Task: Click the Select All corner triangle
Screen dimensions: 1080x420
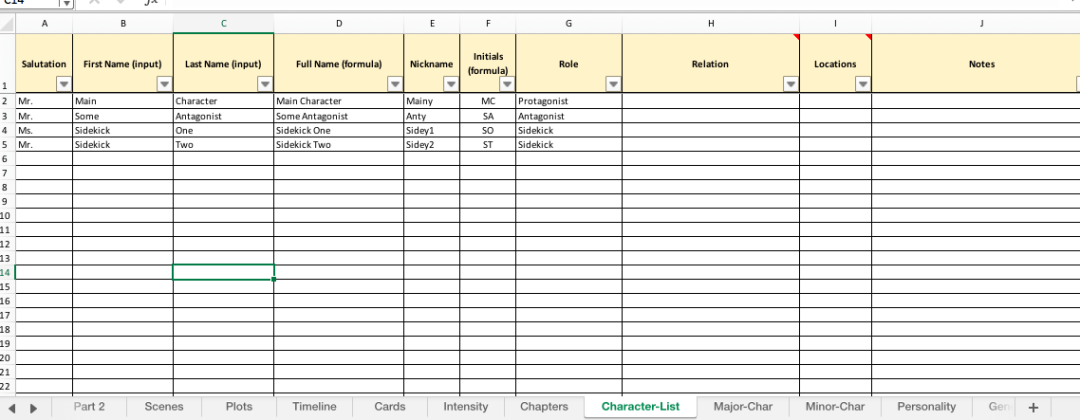Action: coord(8,25)
